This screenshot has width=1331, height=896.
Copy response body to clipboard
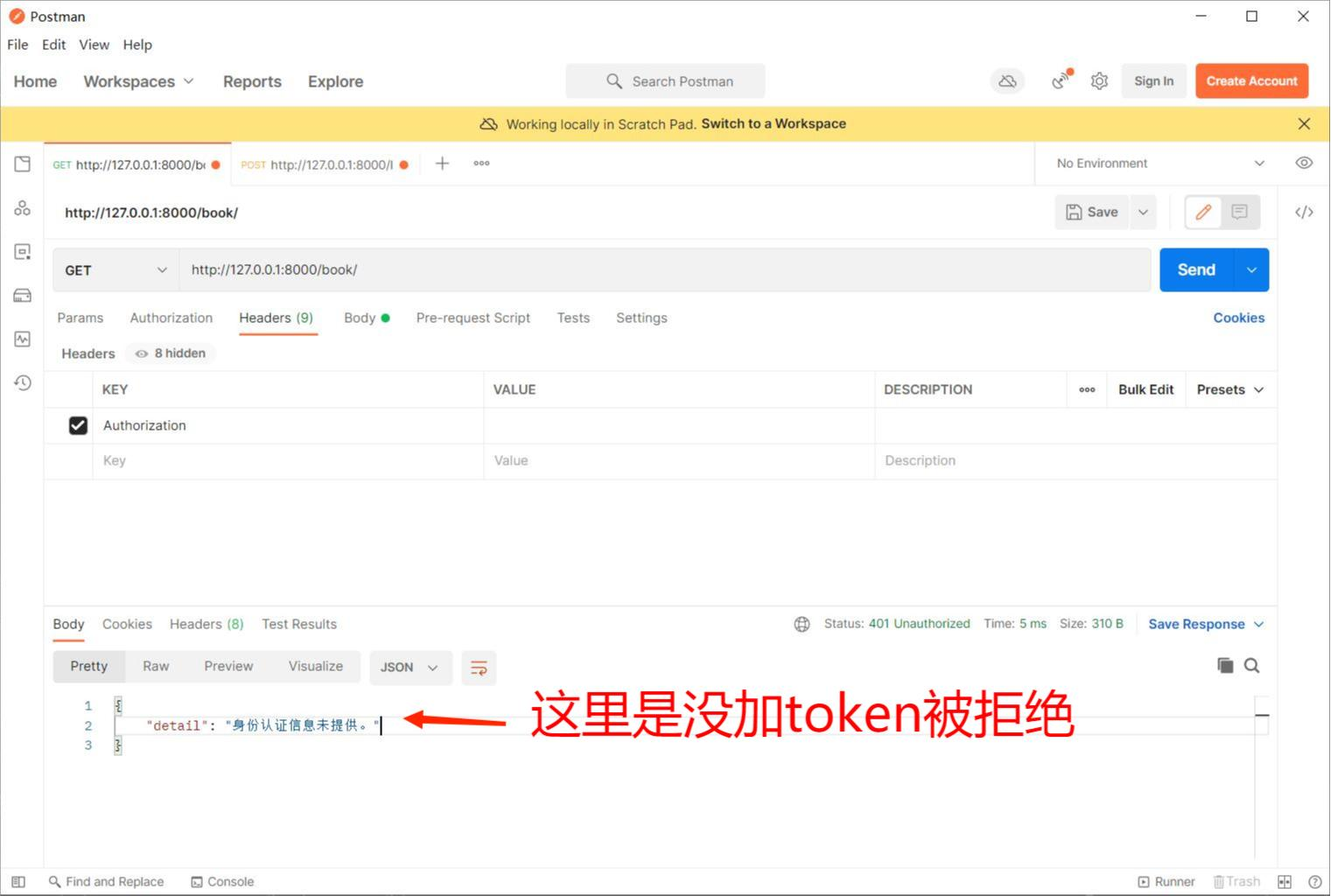click(x=1225, y=666)
